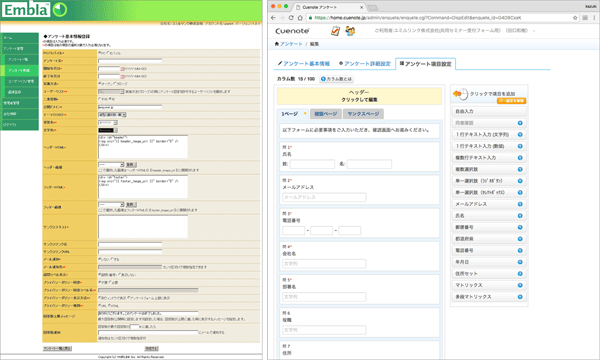The width and height of the screenshot is (600, 360).
Task: Open the theme selection dropdown in Embla
Action: click(x=112, y=115)
